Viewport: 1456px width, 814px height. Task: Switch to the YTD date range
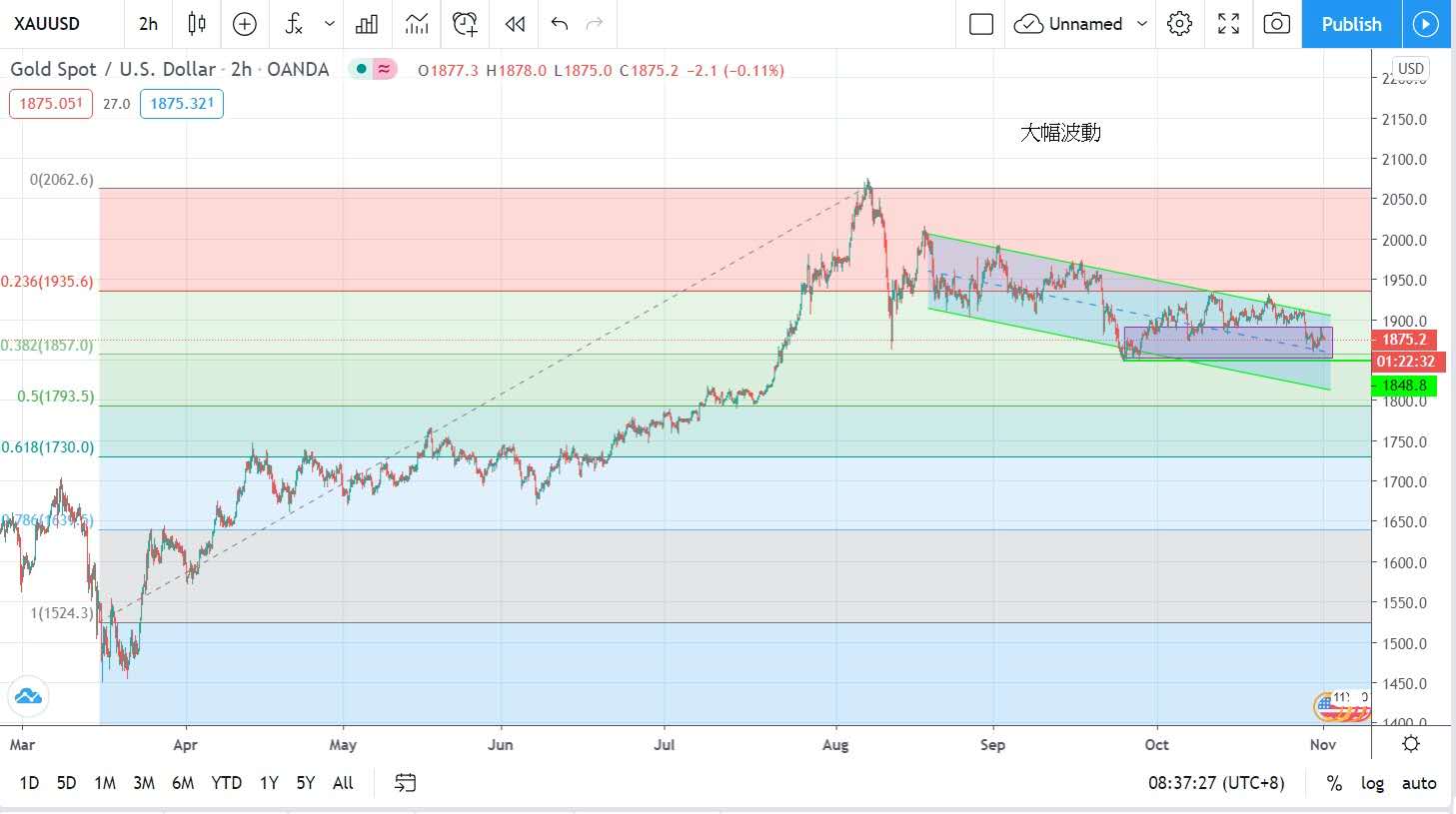tap(226, 783)
